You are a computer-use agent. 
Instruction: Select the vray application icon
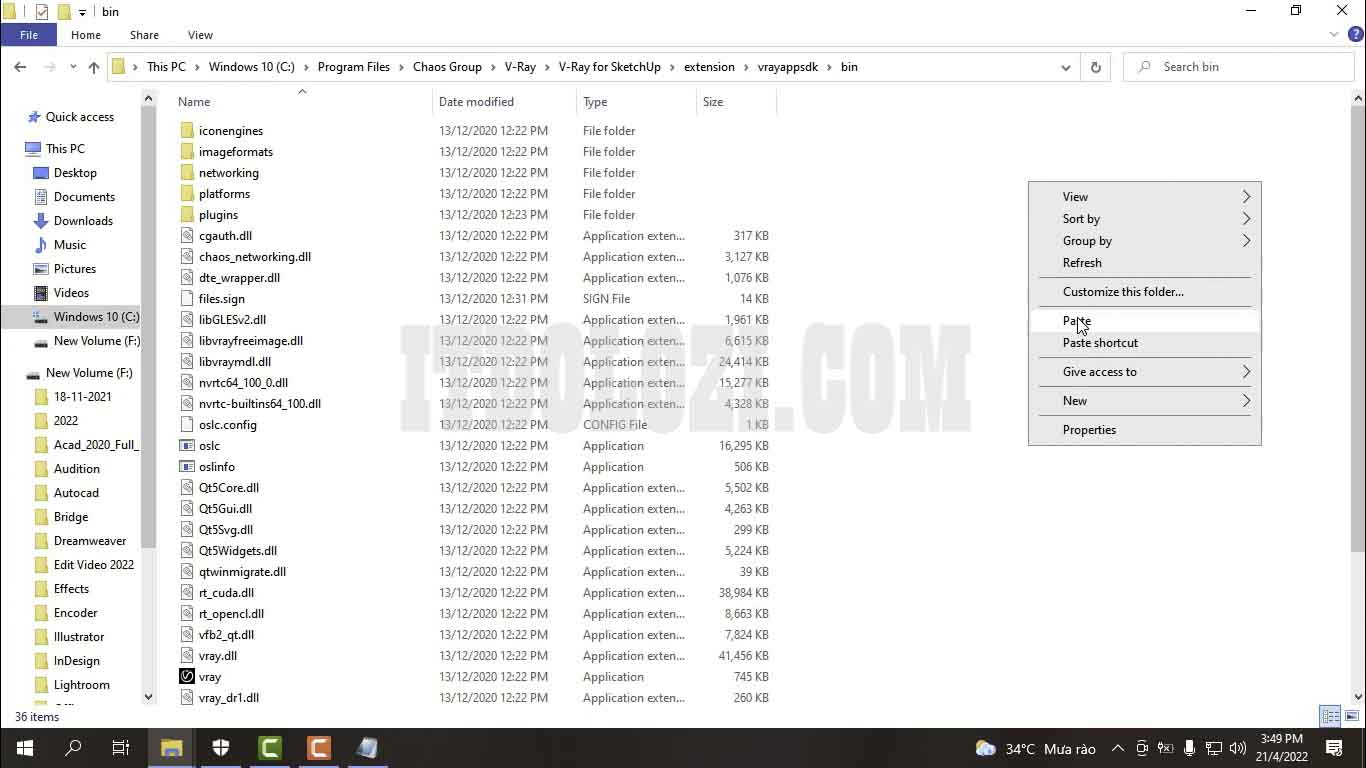pyautogui.click(x=187, y=677)
